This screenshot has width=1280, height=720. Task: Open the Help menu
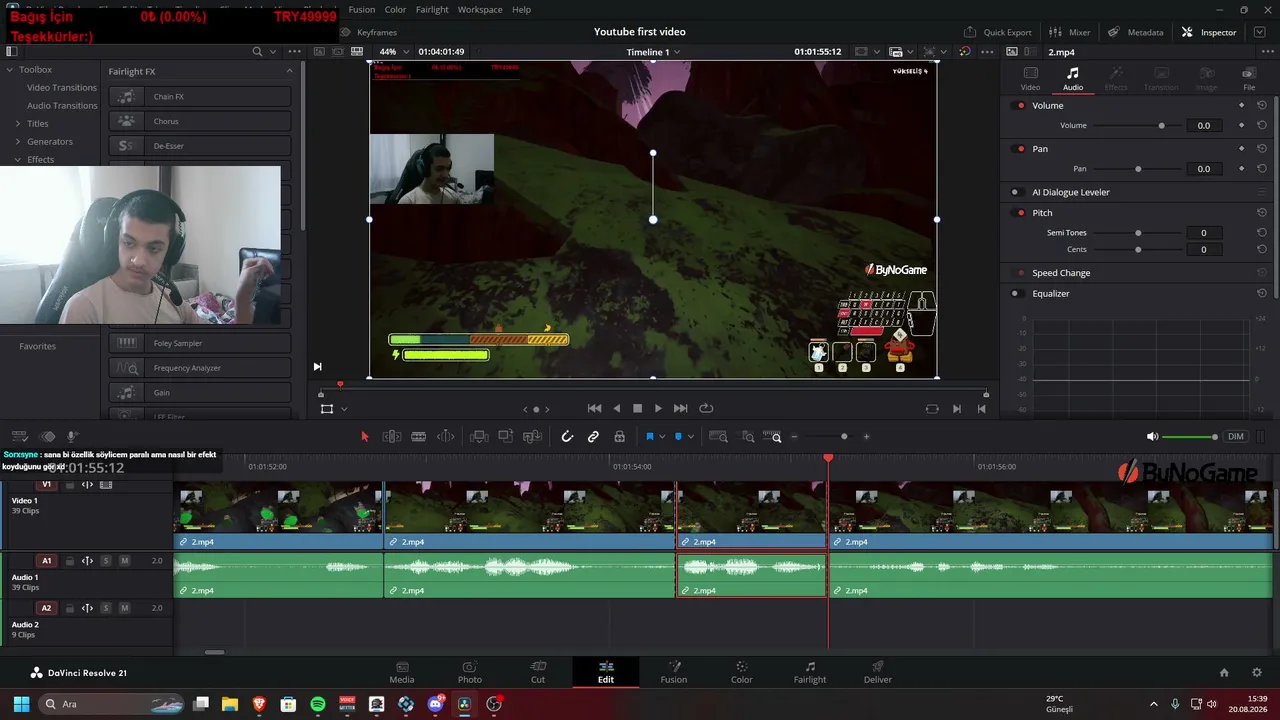tap(521, 9)
